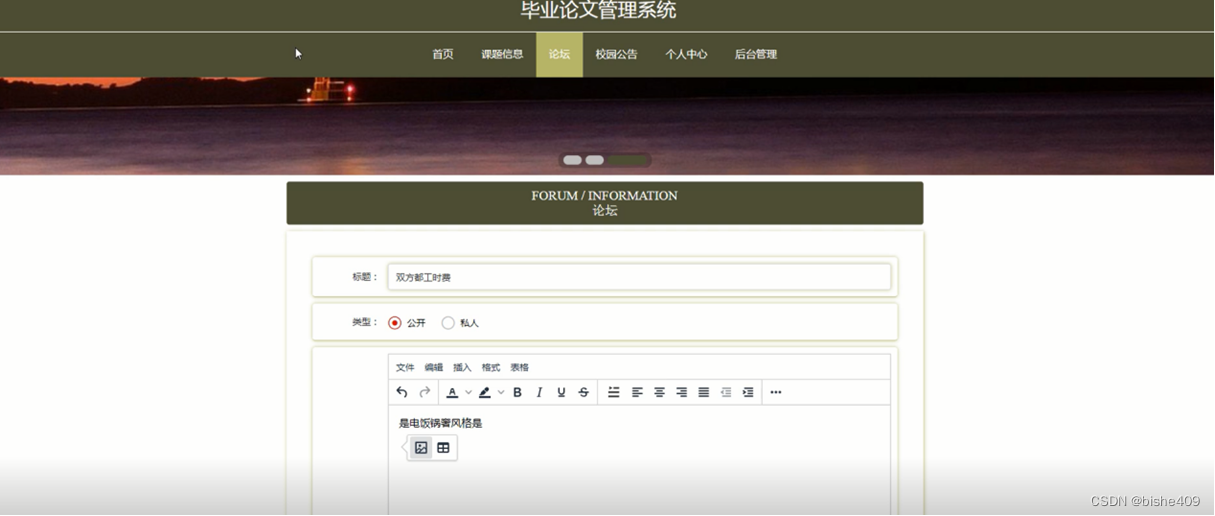Toggle strikethrough formatting
This screenshot has height=516, width=1215.
pyautogui.click(x=584, y=392)
